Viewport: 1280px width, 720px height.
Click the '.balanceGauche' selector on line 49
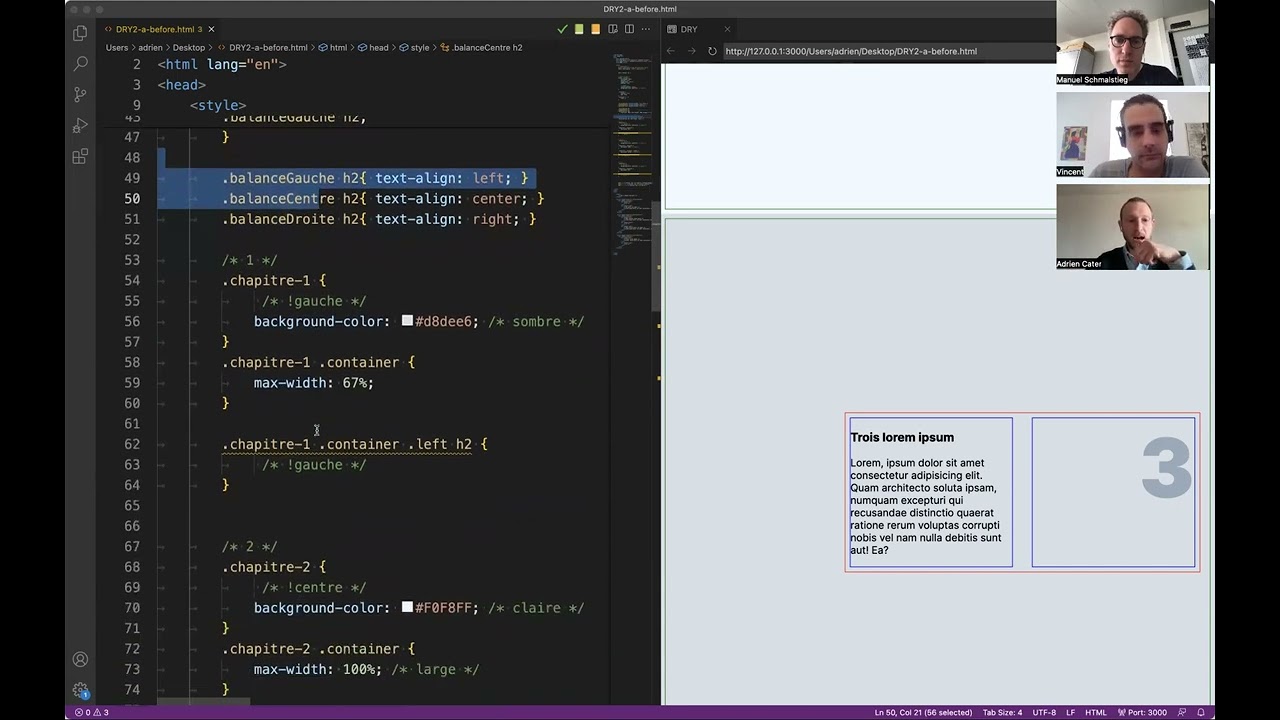pyautogui.click(x=278, y=178)
